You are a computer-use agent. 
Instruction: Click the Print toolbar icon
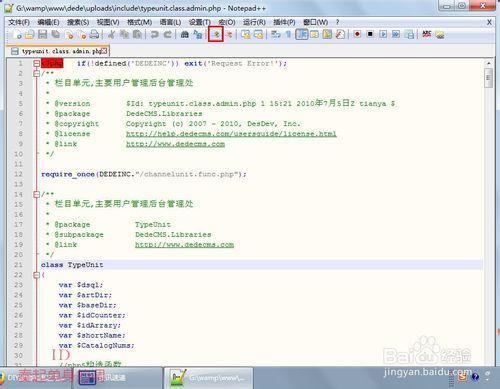coord(94,34)
